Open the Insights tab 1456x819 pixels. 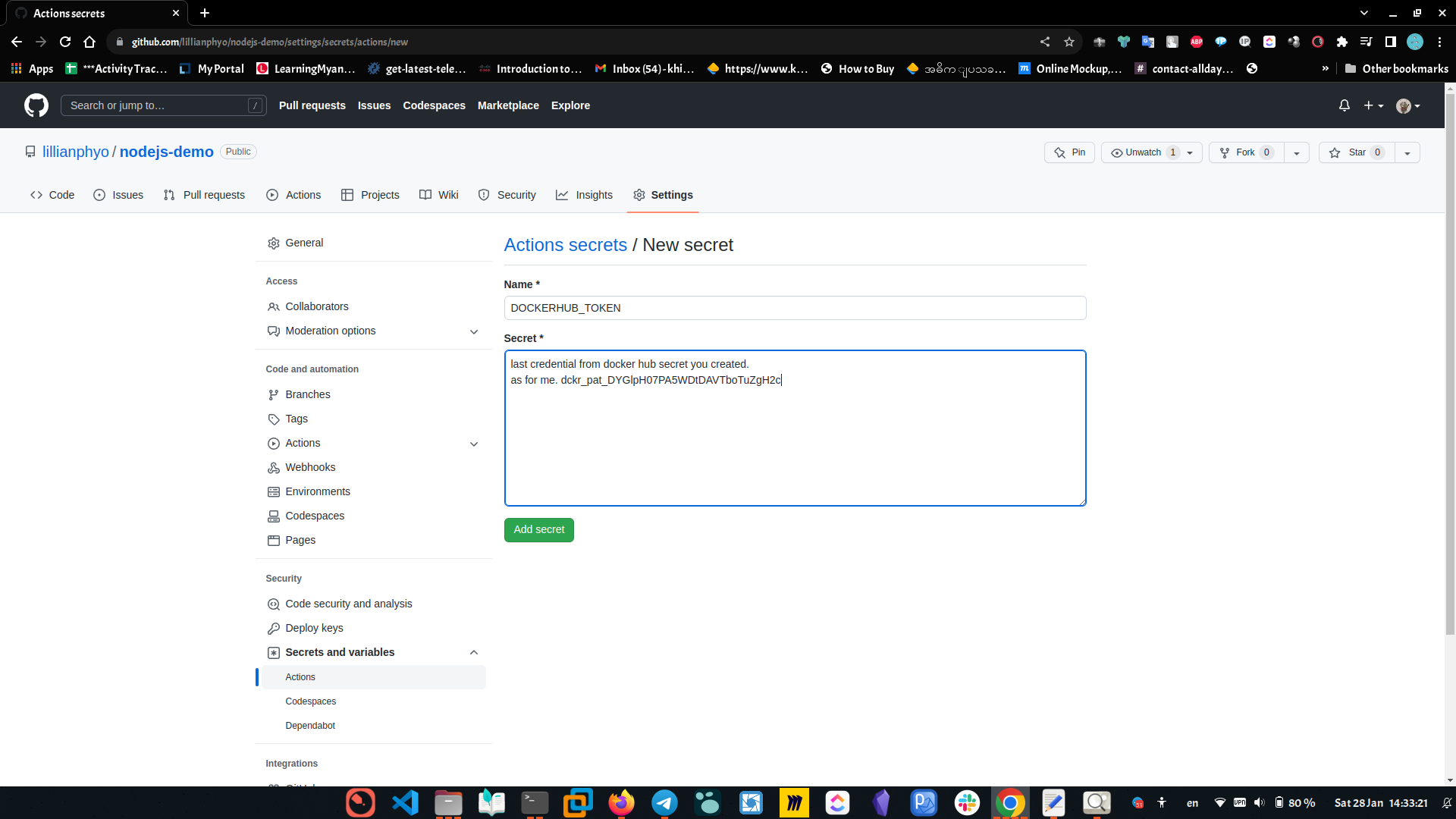coord(584,195)
